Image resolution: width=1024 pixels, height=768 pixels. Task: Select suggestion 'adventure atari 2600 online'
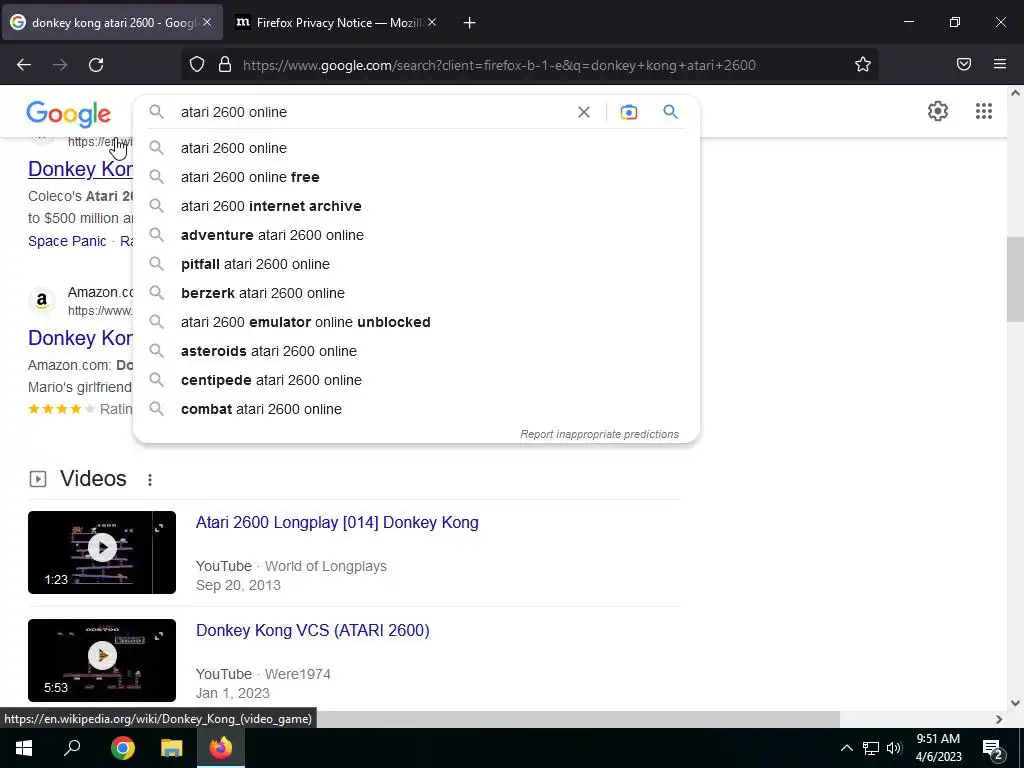click(416, 235)
